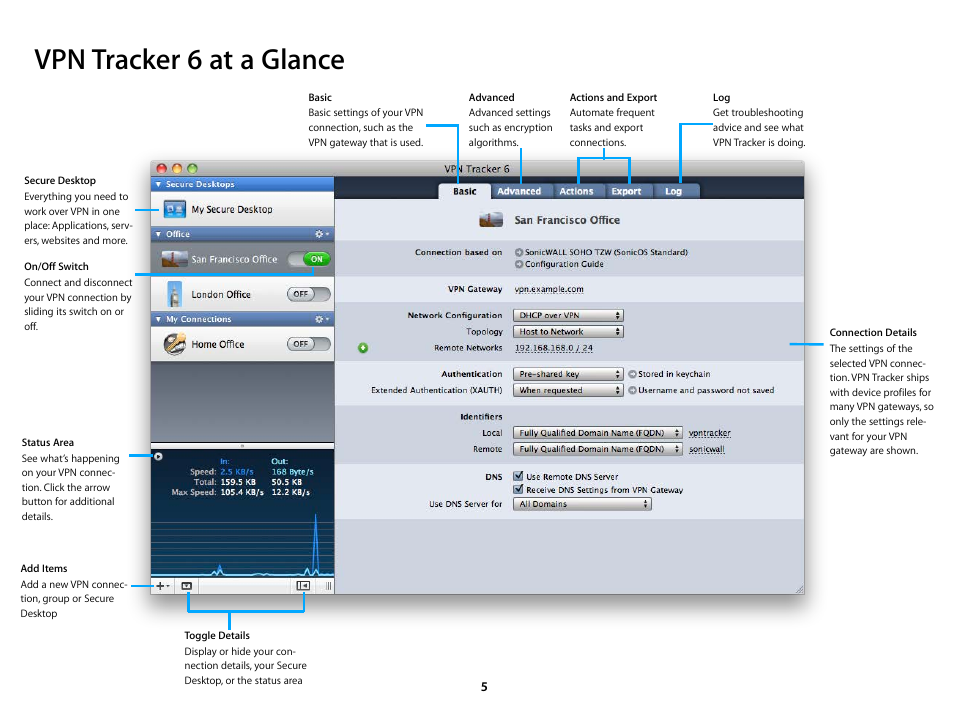Select Home Office connection row
The height and width of the screenshot is (724, 954).
(x=242, y=344)
